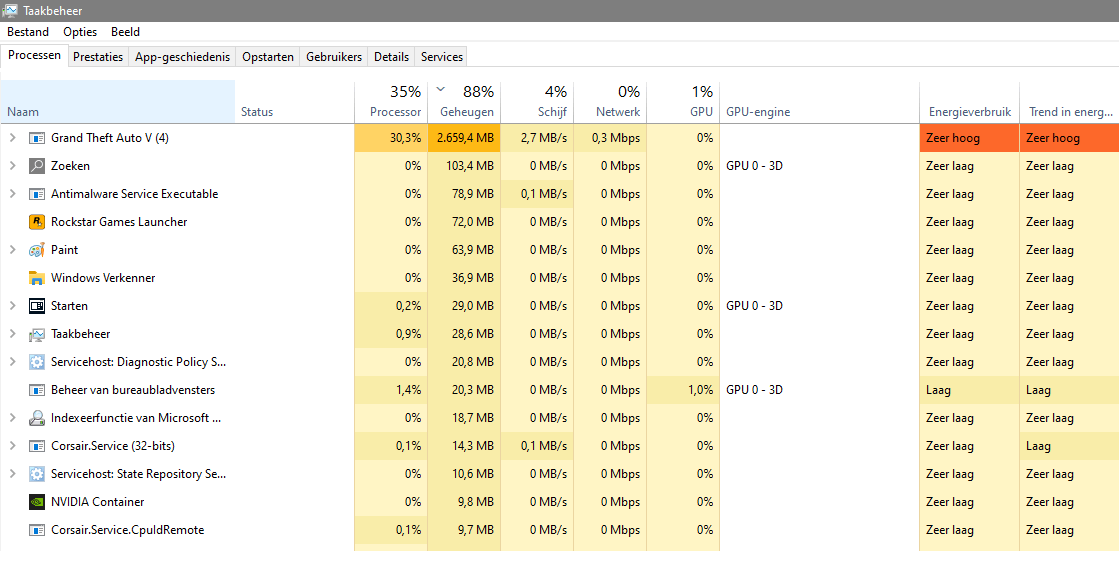The width and height of the screenshot is (1119, 578).
Task: Click the Taakbeheer process icon
Action: [37, 334]
